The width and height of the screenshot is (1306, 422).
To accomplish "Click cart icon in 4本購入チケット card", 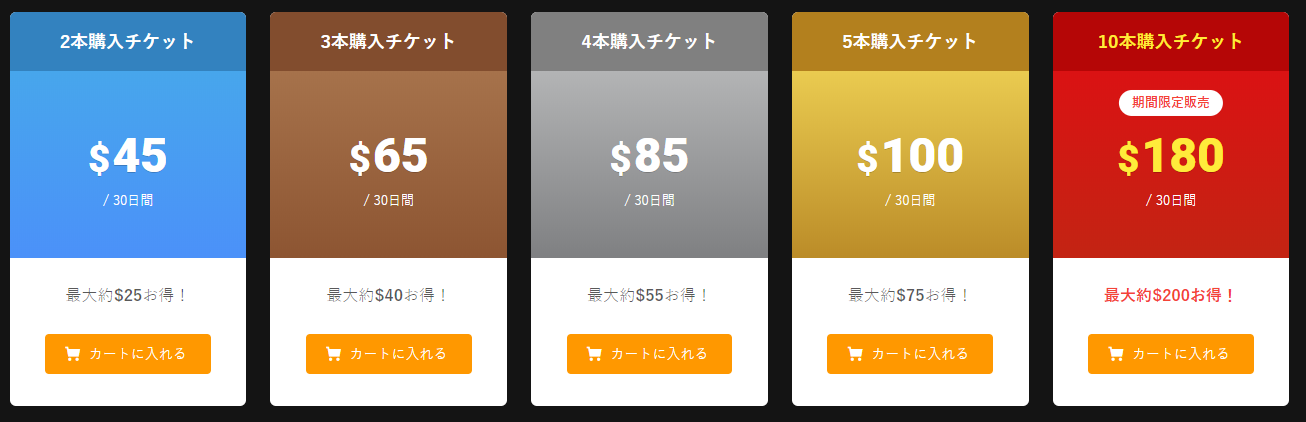I will click(594, 354).
